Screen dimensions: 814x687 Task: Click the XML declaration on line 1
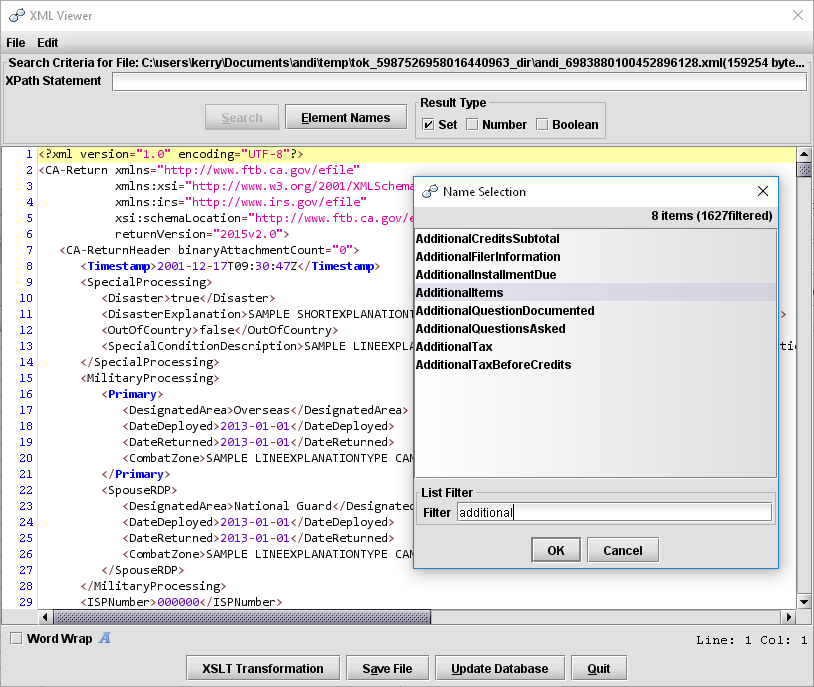tap(171, 154)
